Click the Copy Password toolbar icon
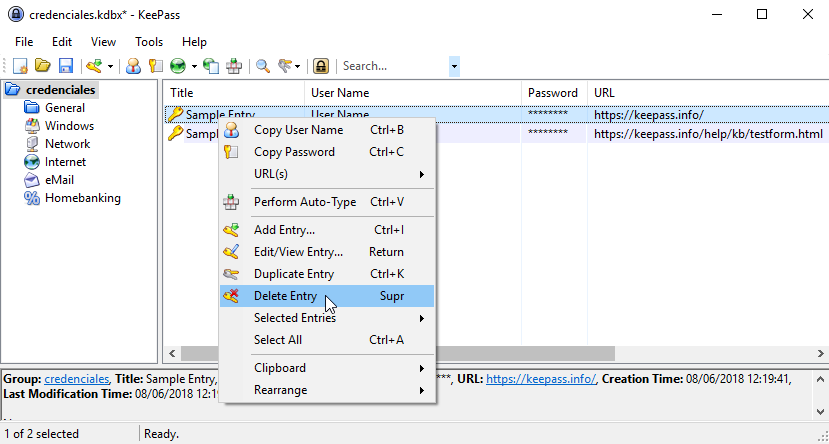Screen dimensions: 829x444 155,66
